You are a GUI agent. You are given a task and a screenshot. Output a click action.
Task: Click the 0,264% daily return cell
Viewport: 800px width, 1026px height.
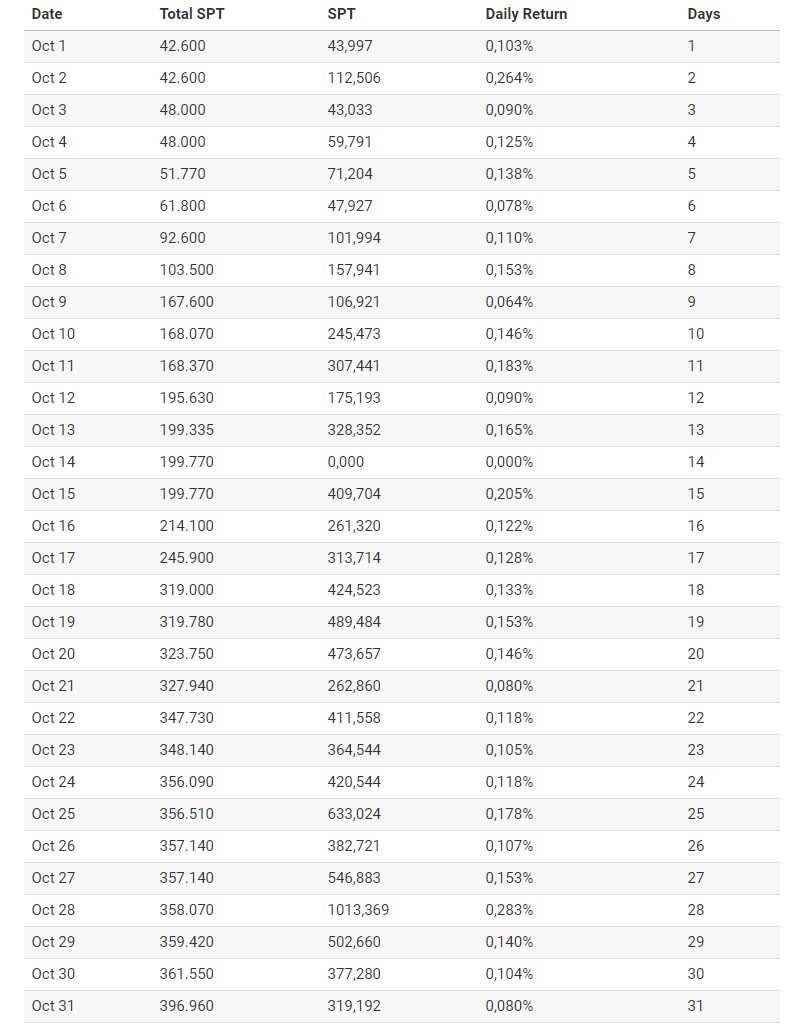coord(509,78)
